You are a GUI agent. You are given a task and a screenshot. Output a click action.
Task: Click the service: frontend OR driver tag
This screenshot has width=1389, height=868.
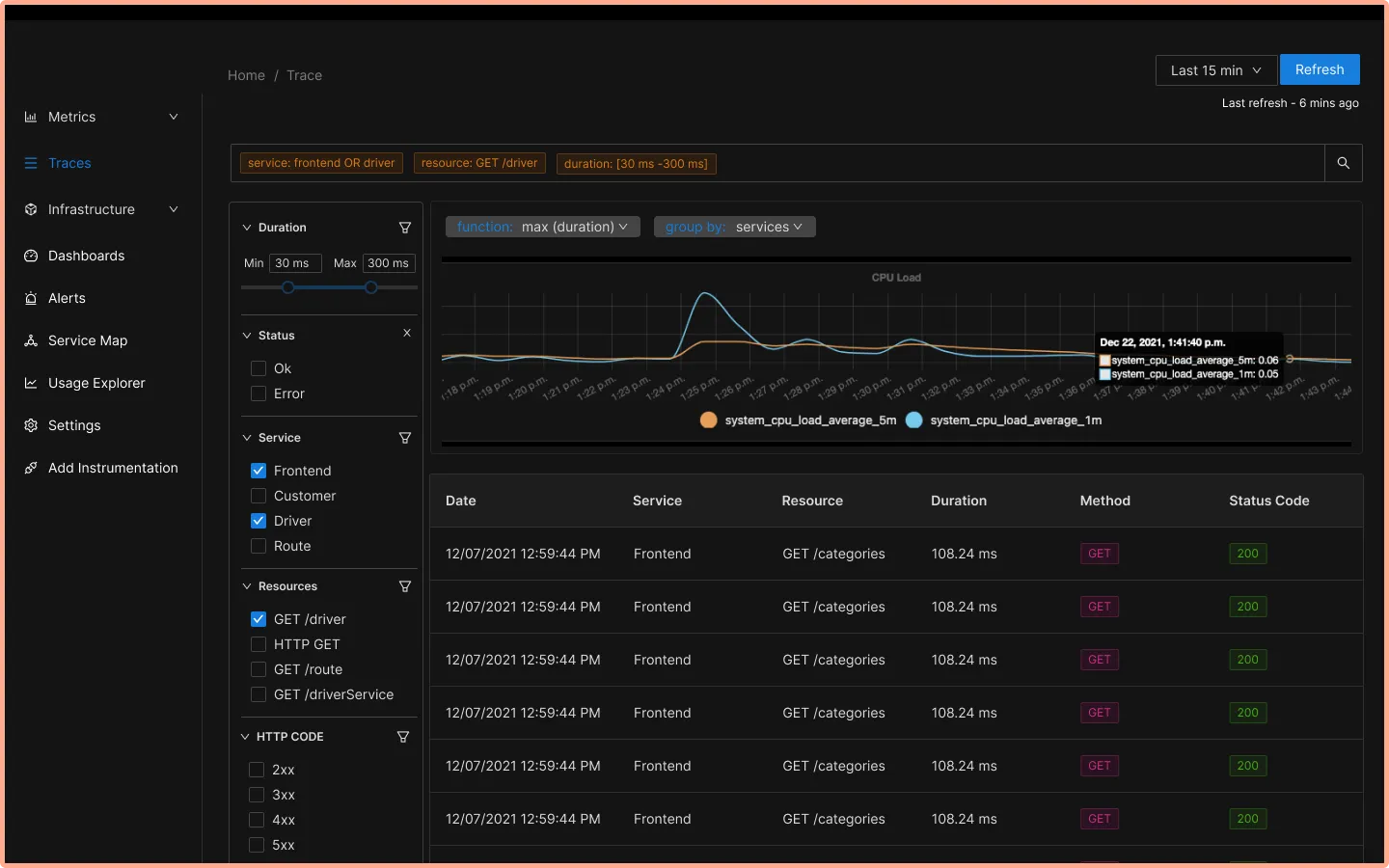click(x=321, y=163)
